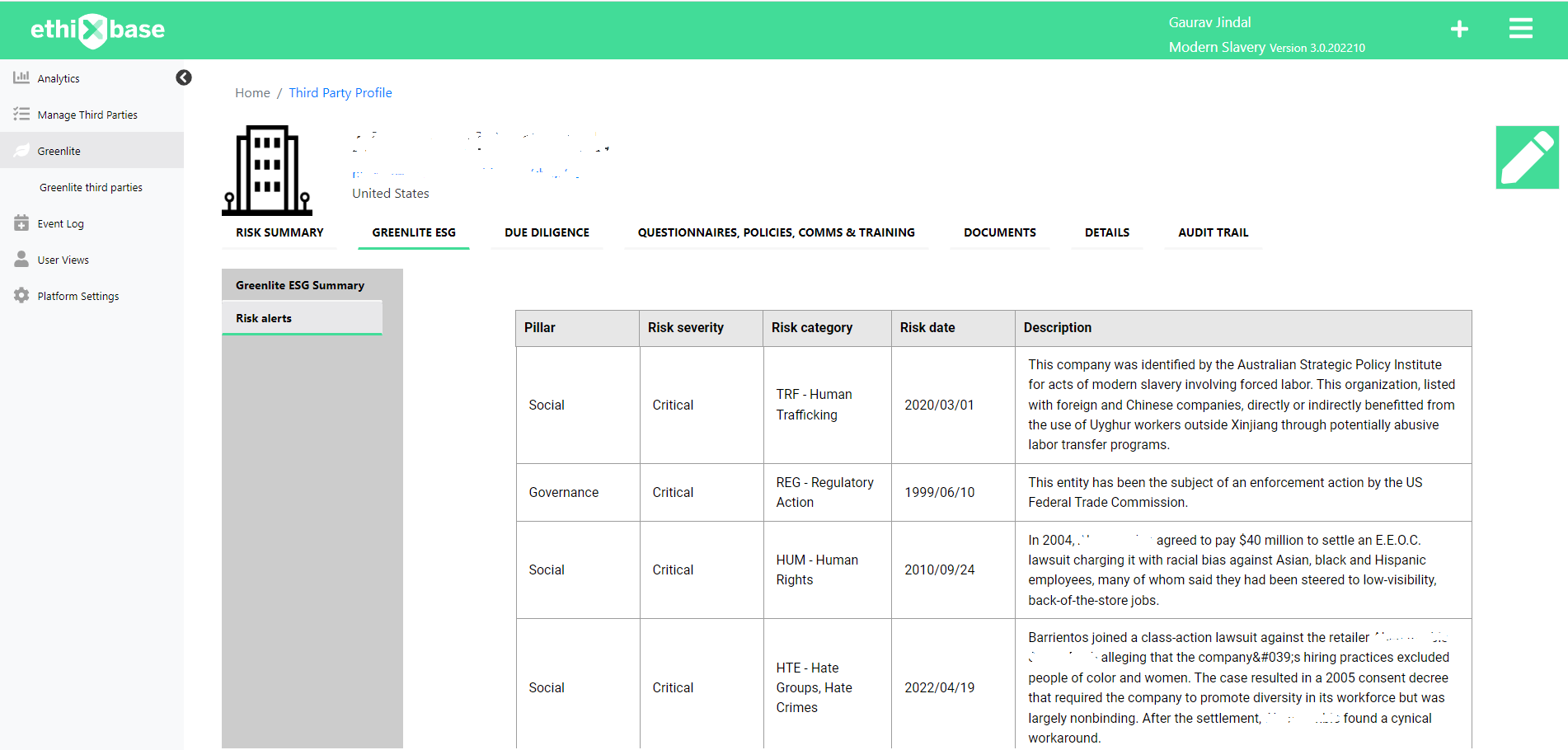Collapse the sidebar with the arrow button
1568x750 pixels.
point(183,77)
